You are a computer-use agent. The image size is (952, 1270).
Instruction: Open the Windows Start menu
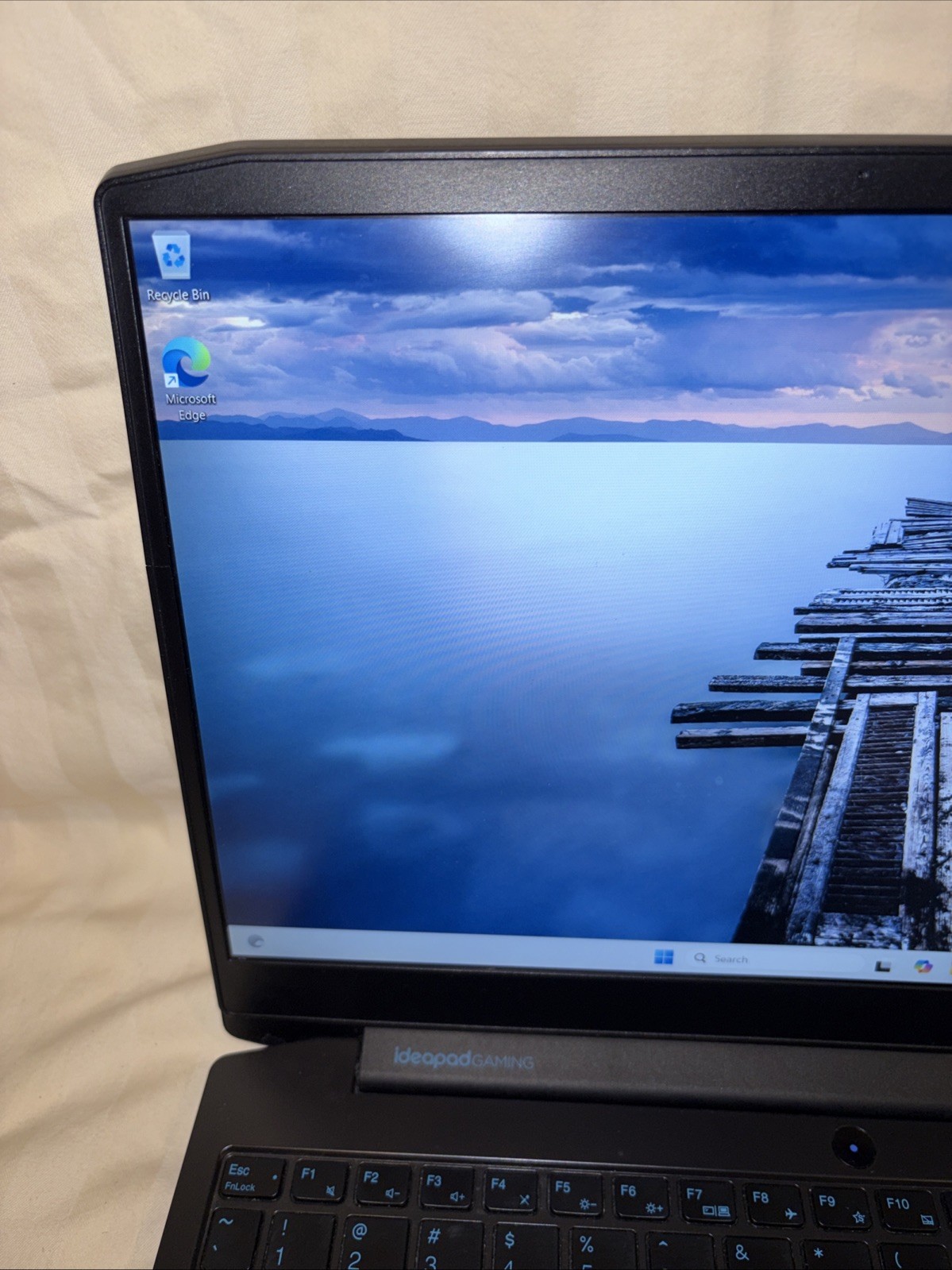coord(664,956)
